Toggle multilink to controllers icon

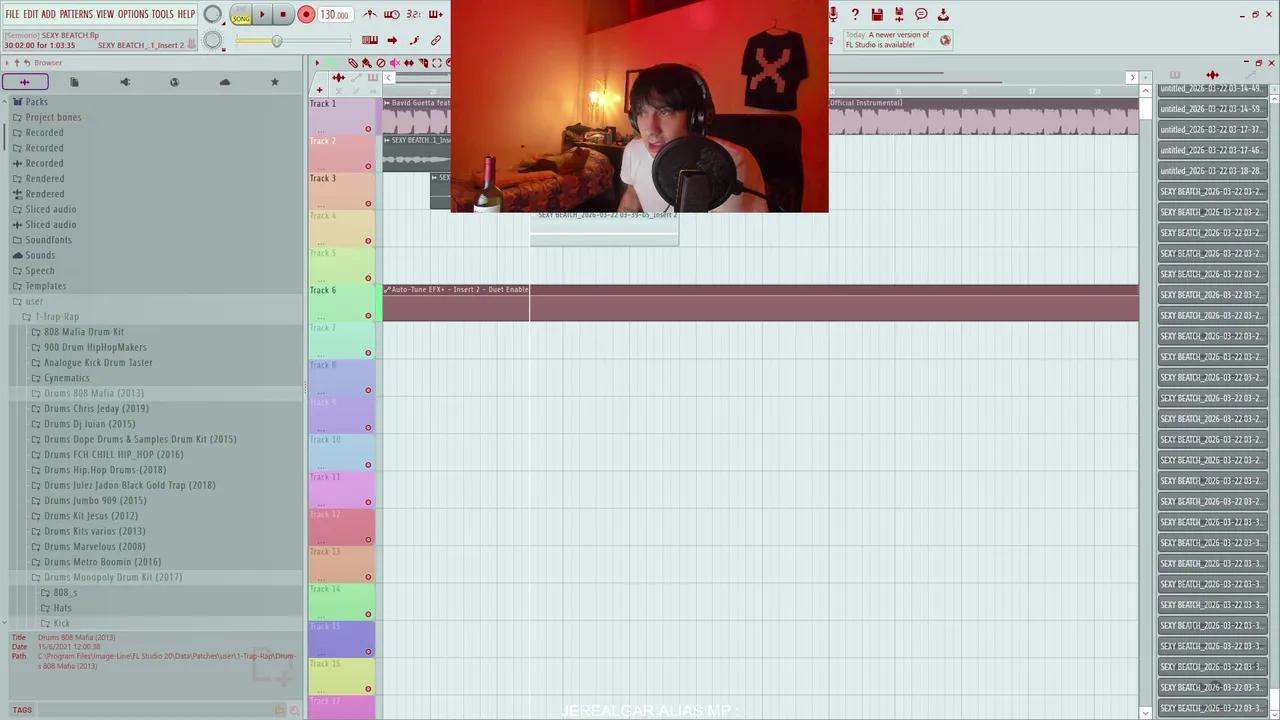pos(436,40)
